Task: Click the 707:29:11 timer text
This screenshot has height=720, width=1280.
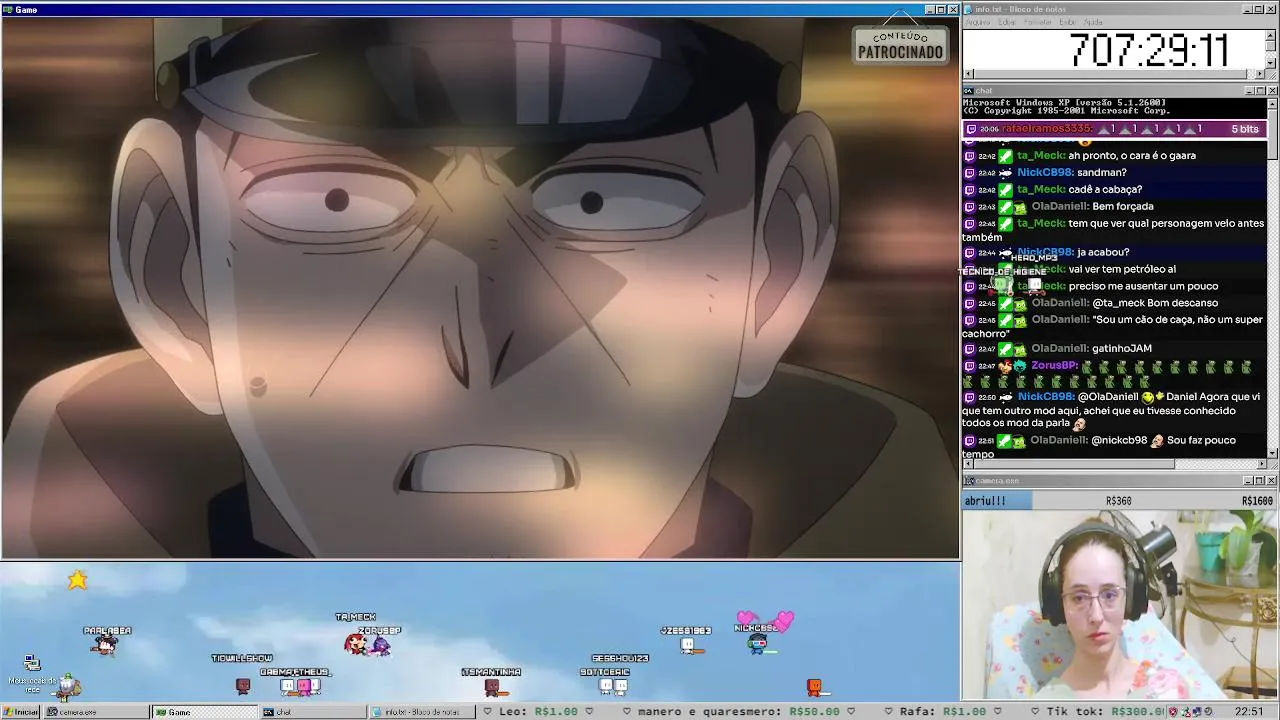Action: click(x=1148, y=50)
